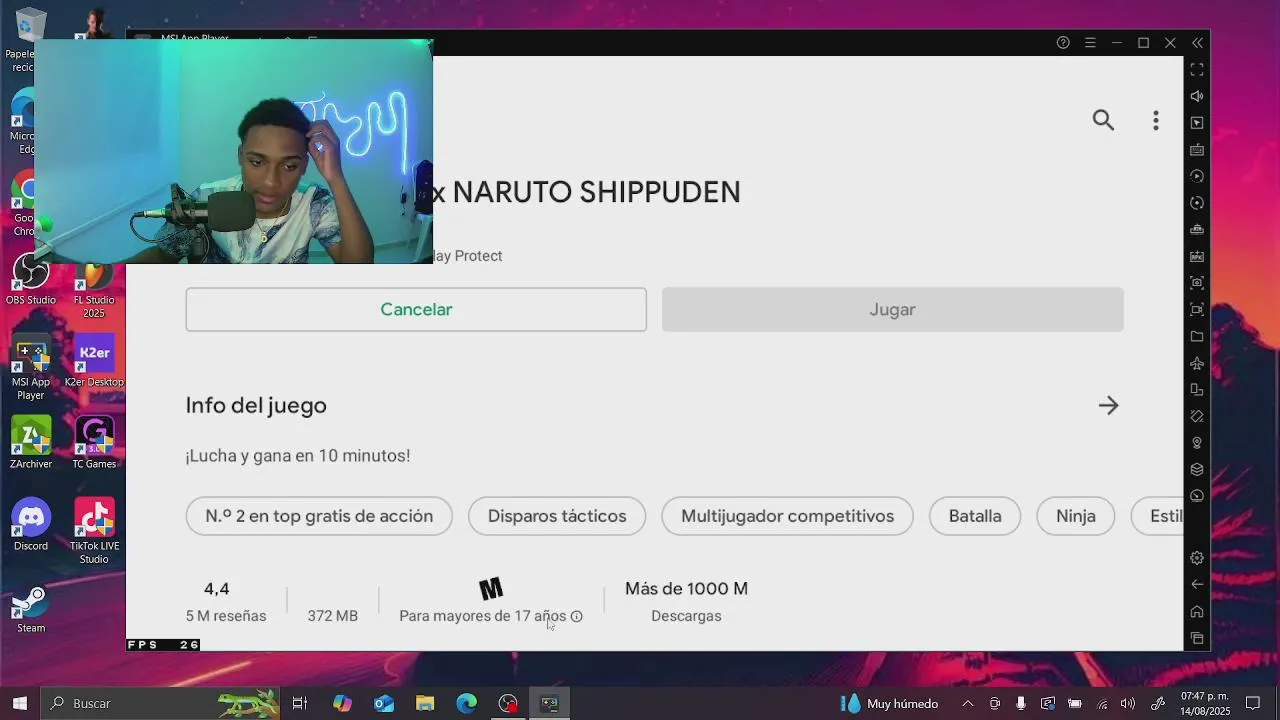
Task: Open Outlook from the taskbar
Action: coord(384,703)
